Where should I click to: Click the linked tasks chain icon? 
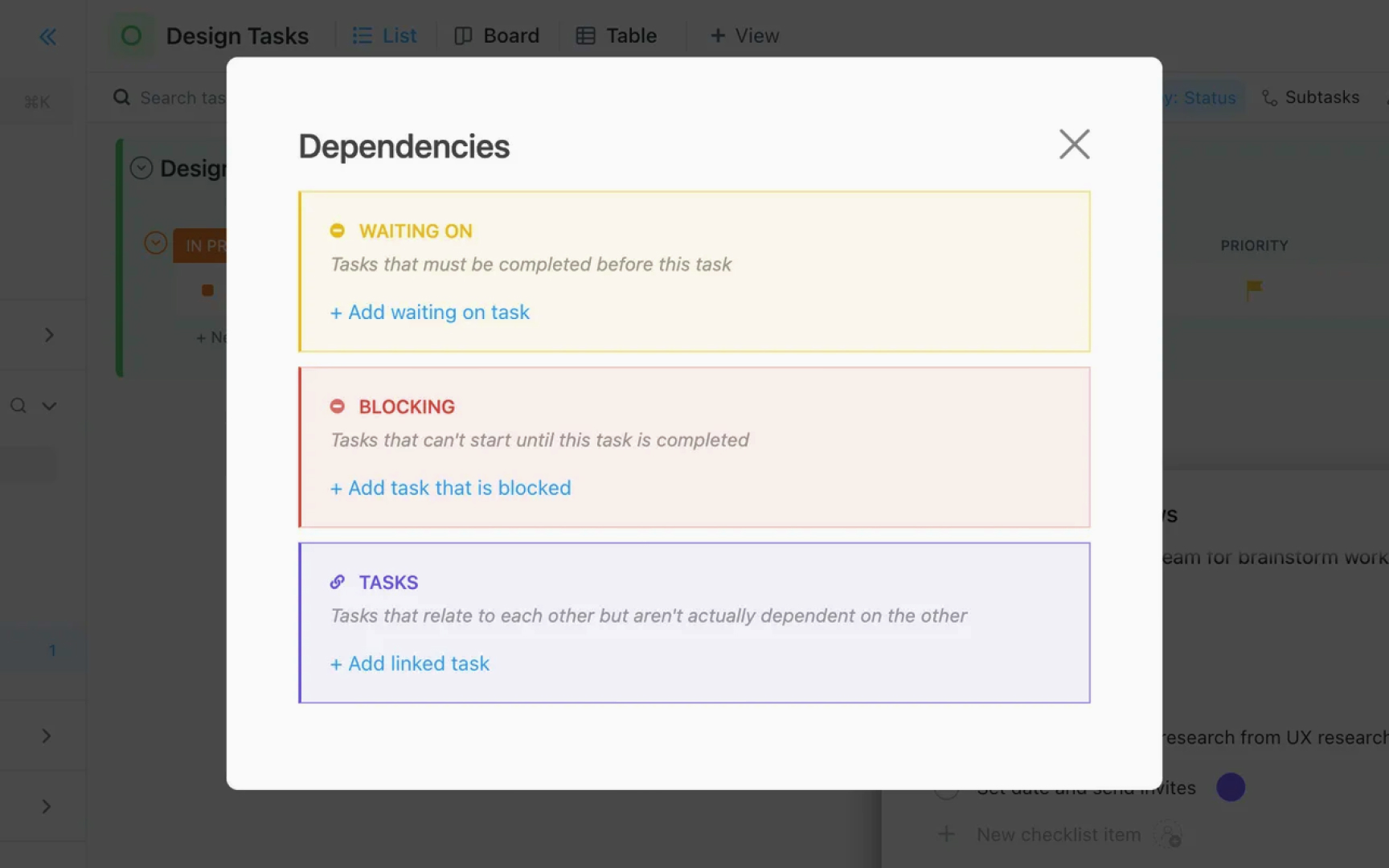tap(338, 582)
